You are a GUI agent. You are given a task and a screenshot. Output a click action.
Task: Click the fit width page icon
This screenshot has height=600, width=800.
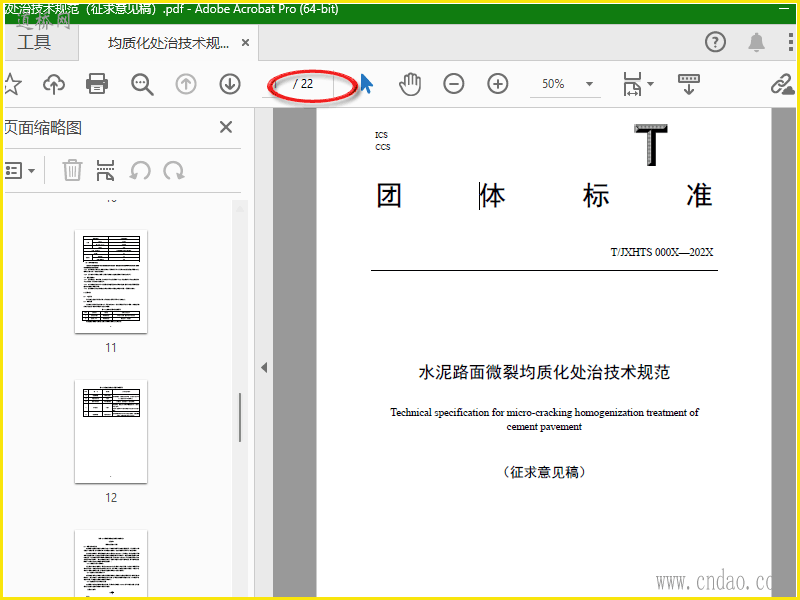click(x=632, y=84)
